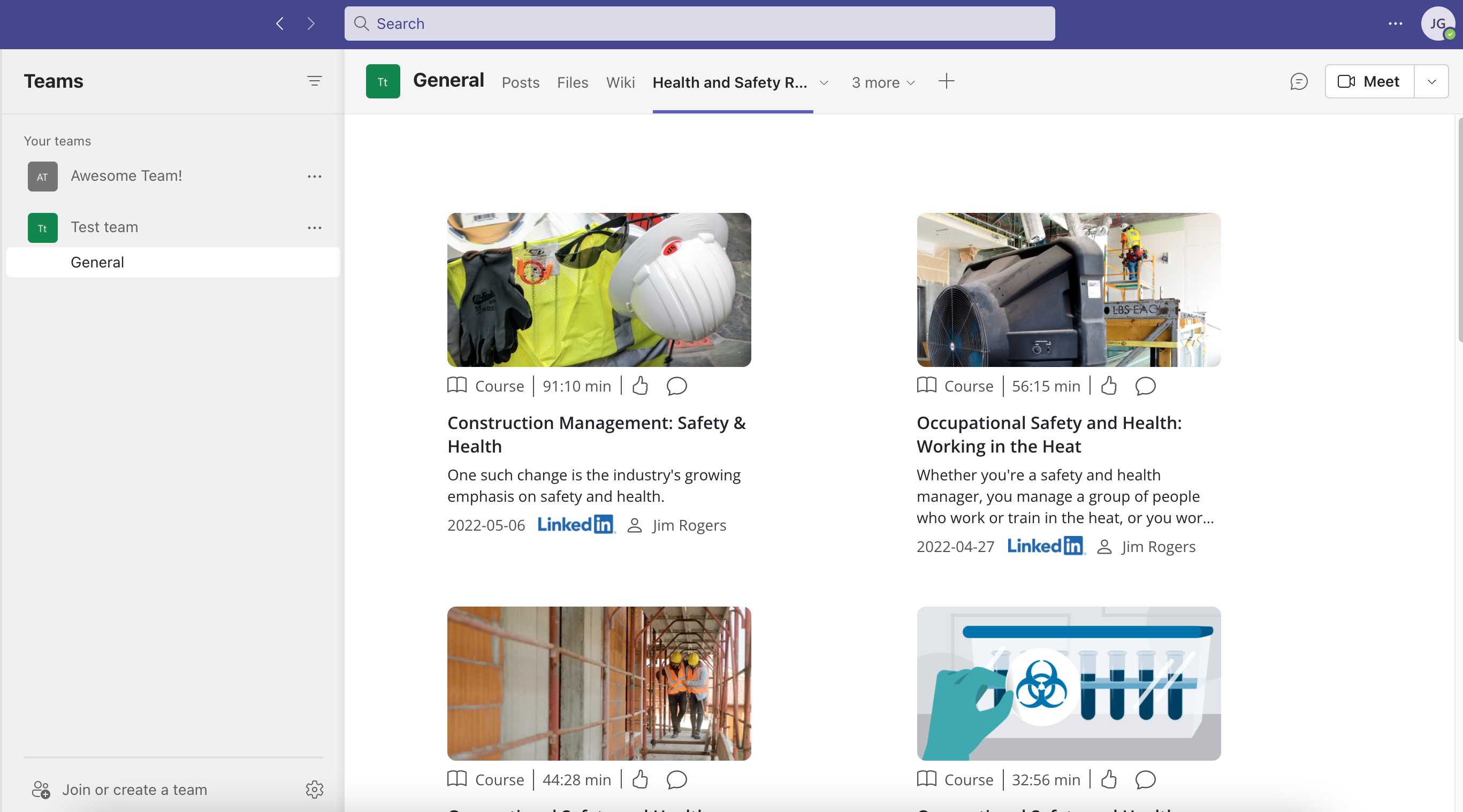Switch to the Posts tab

tap(520, 82)
